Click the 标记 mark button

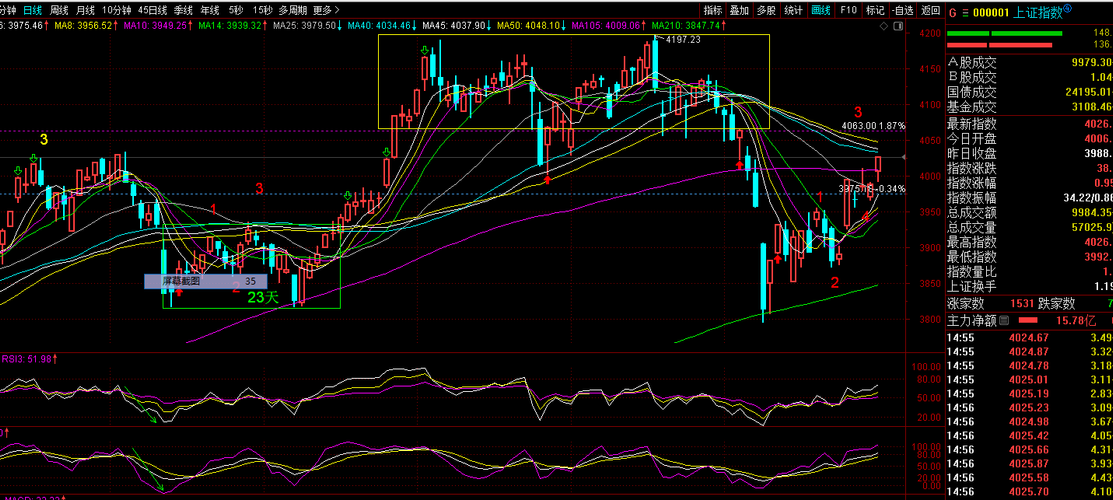[875, 10]
